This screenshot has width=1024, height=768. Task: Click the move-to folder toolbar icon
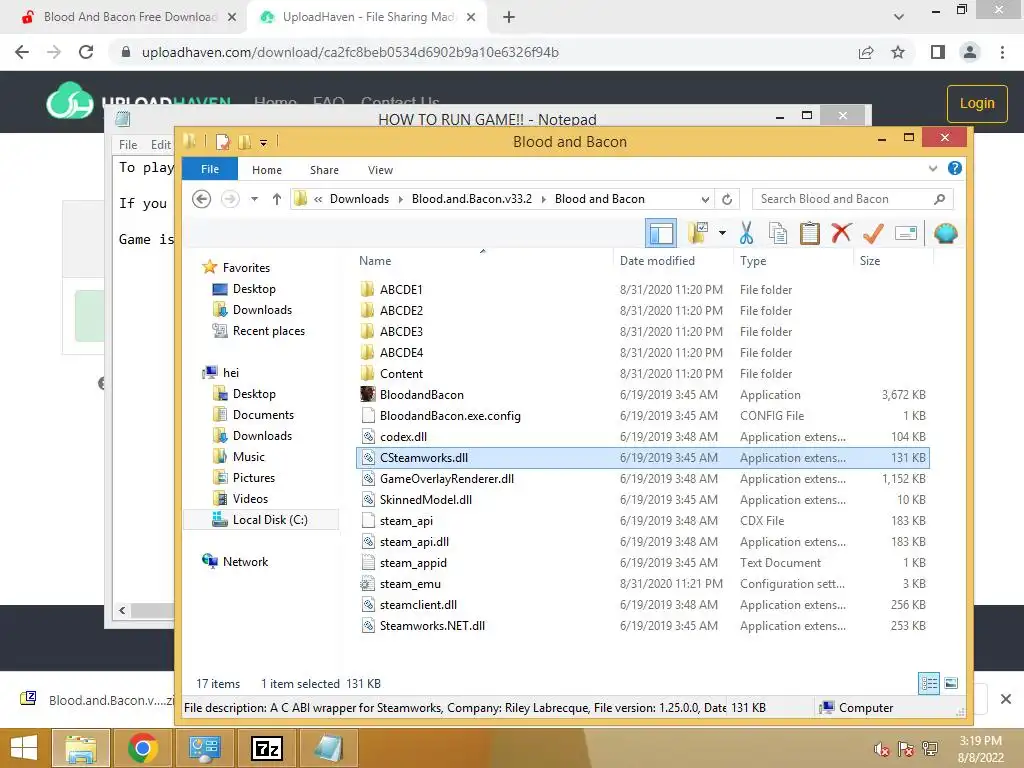point(697,233)
